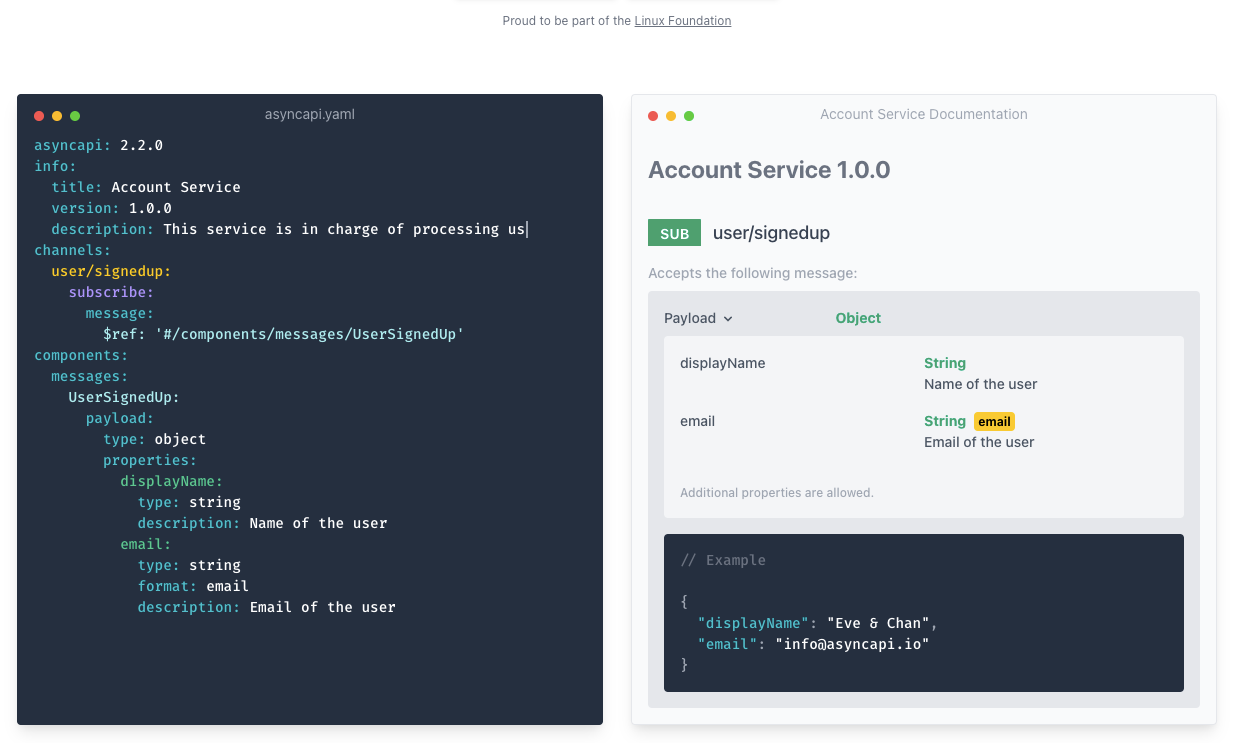
Task: Click green dot in Account Service Documentation window
Action: (x=689, y=116)
